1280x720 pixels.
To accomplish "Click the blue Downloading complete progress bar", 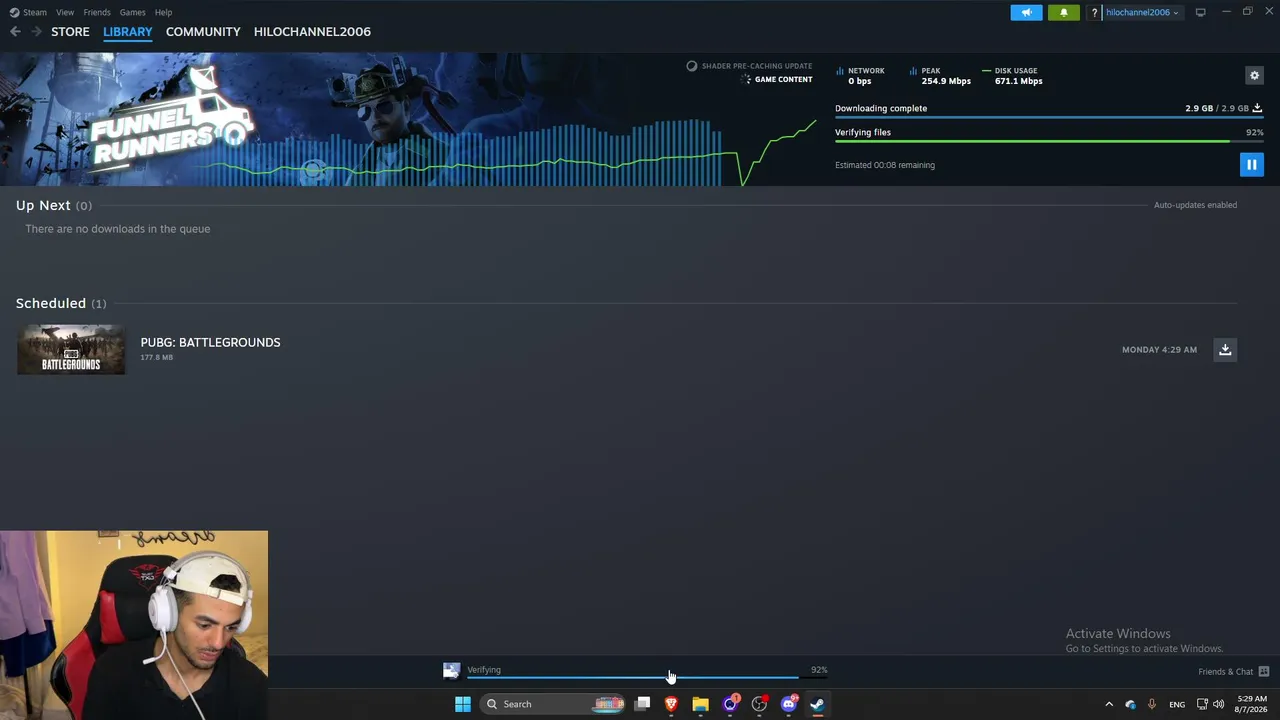I will click(x=1049, y=117).
